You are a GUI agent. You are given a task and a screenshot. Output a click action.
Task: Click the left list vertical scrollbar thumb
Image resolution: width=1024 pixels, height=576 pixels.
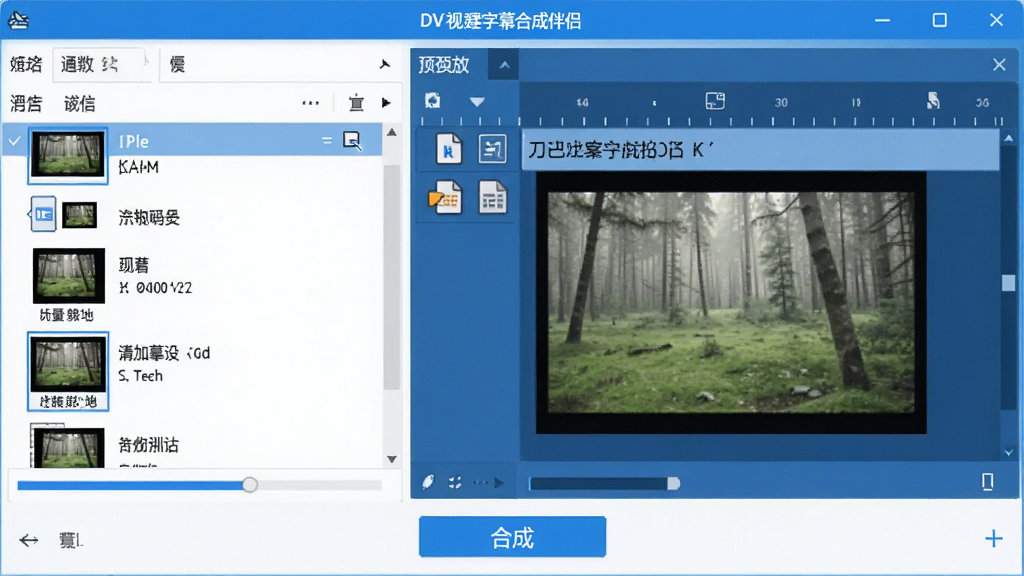click(391, 278)
